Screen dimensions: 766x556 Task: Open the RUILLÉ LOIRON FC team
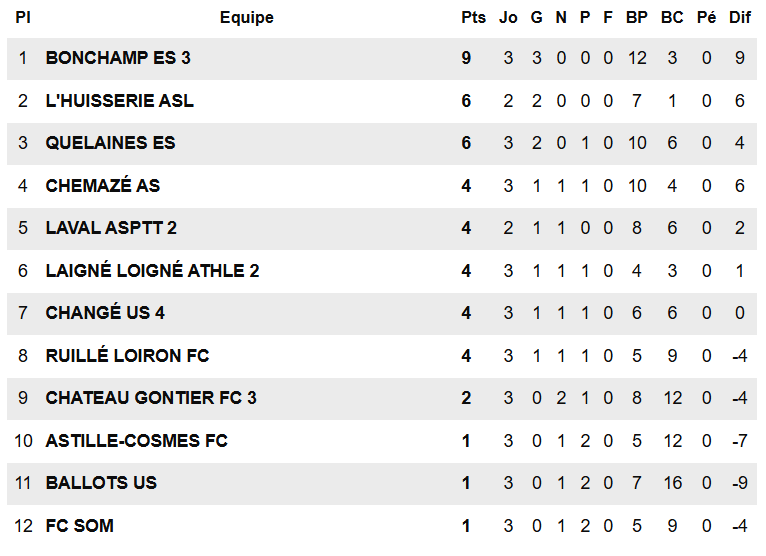pyautogui.click(x=127, y=356)
